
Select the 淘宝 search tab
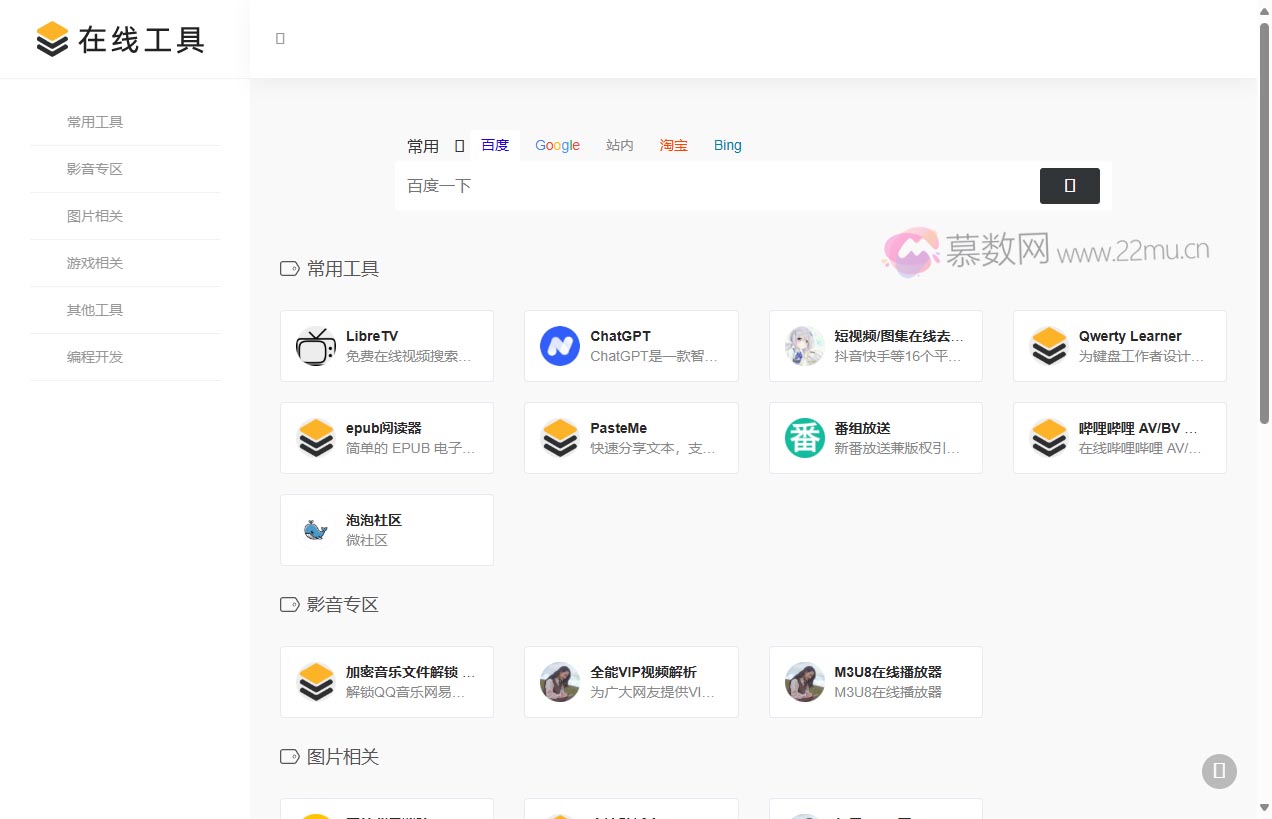[673, 145]
